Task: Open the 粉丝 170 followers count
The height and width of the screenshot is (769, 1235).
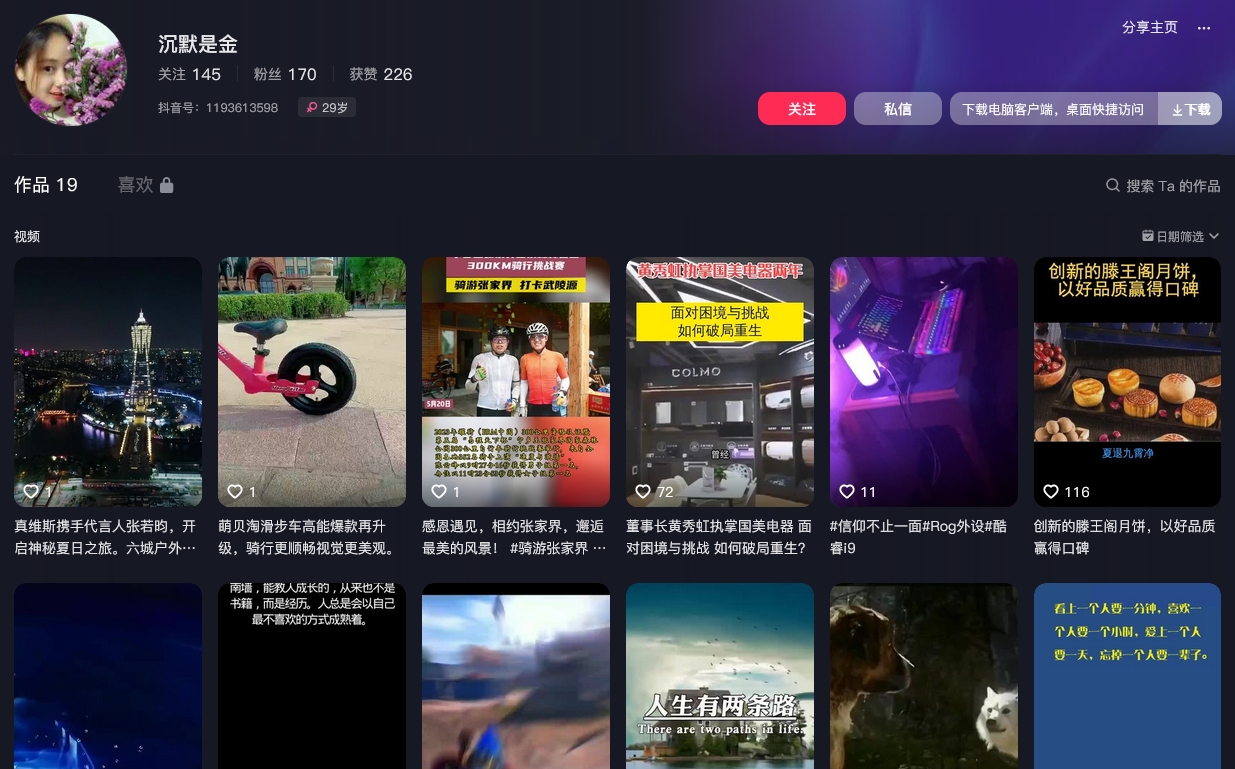Action: pyautogui.click(x=285, y=74)
